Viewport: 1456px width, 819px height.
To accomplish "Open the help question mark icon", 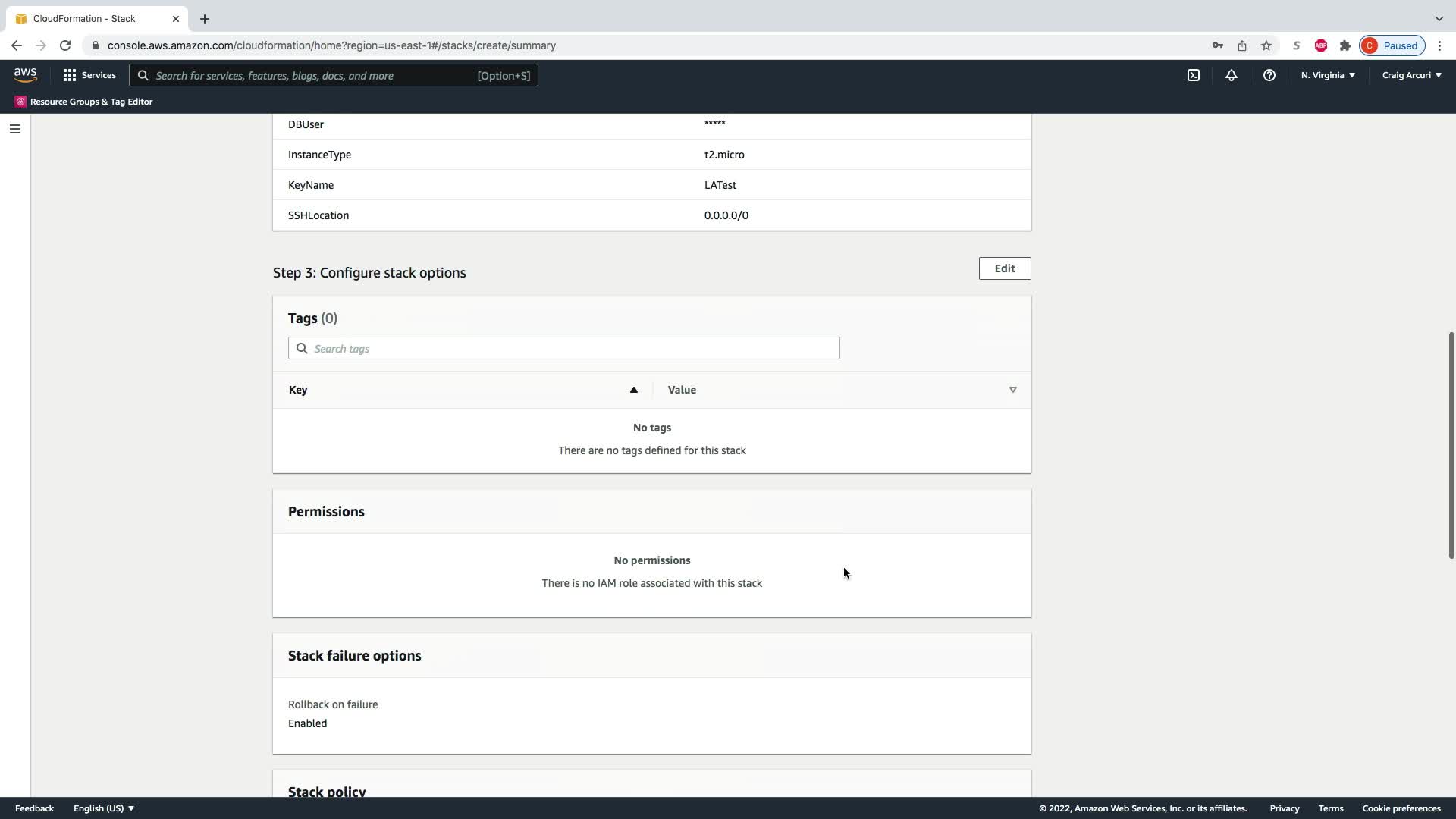I will coord(1269,75).
